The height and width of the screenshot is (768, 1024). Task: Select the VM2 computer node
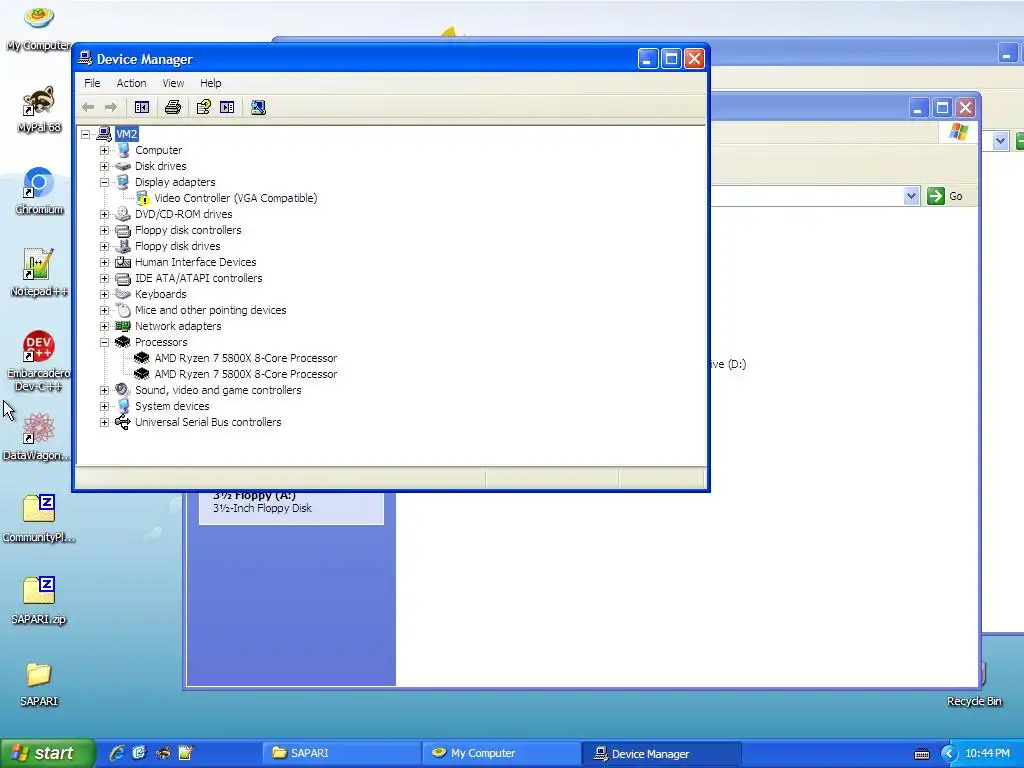(x=127, y=134)
